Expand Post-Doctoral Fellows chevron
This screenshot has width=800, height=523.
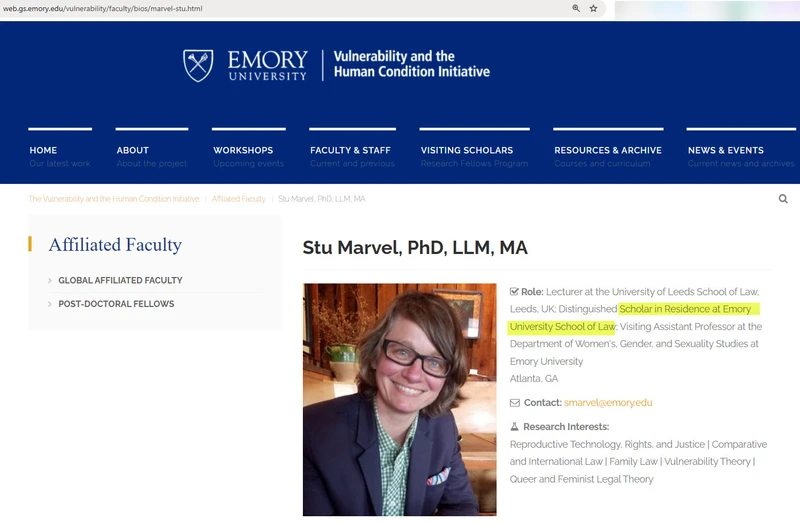coord(49,304)
